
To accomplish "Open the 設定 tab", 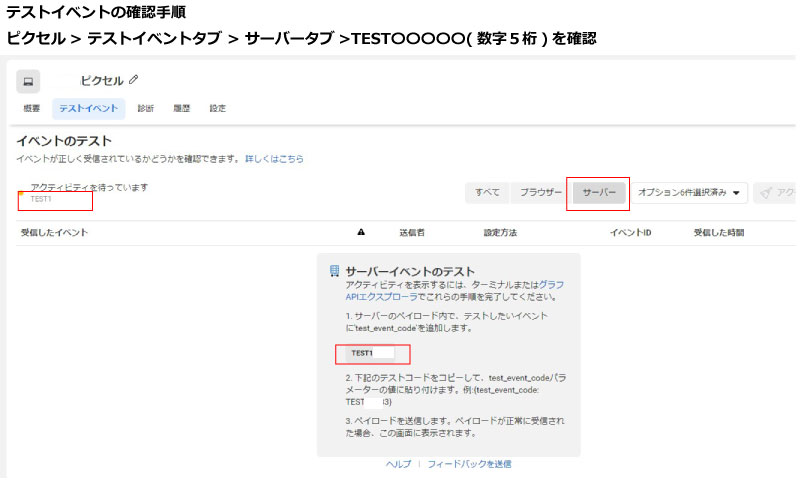I will point(217,108).
